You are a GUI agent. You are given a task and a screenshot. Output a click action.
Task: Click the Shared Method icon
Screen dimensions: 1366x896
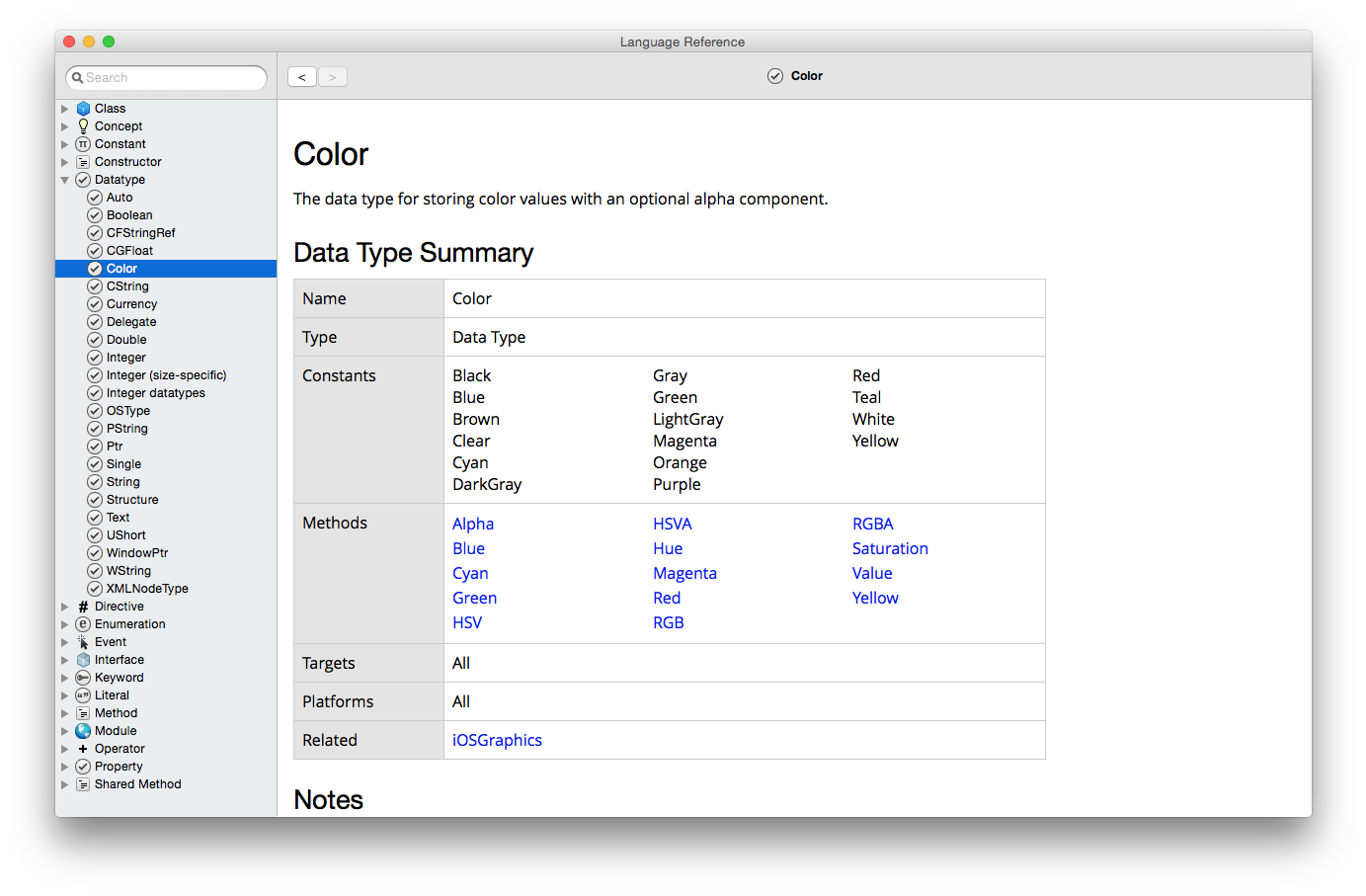tap(83, 784)
